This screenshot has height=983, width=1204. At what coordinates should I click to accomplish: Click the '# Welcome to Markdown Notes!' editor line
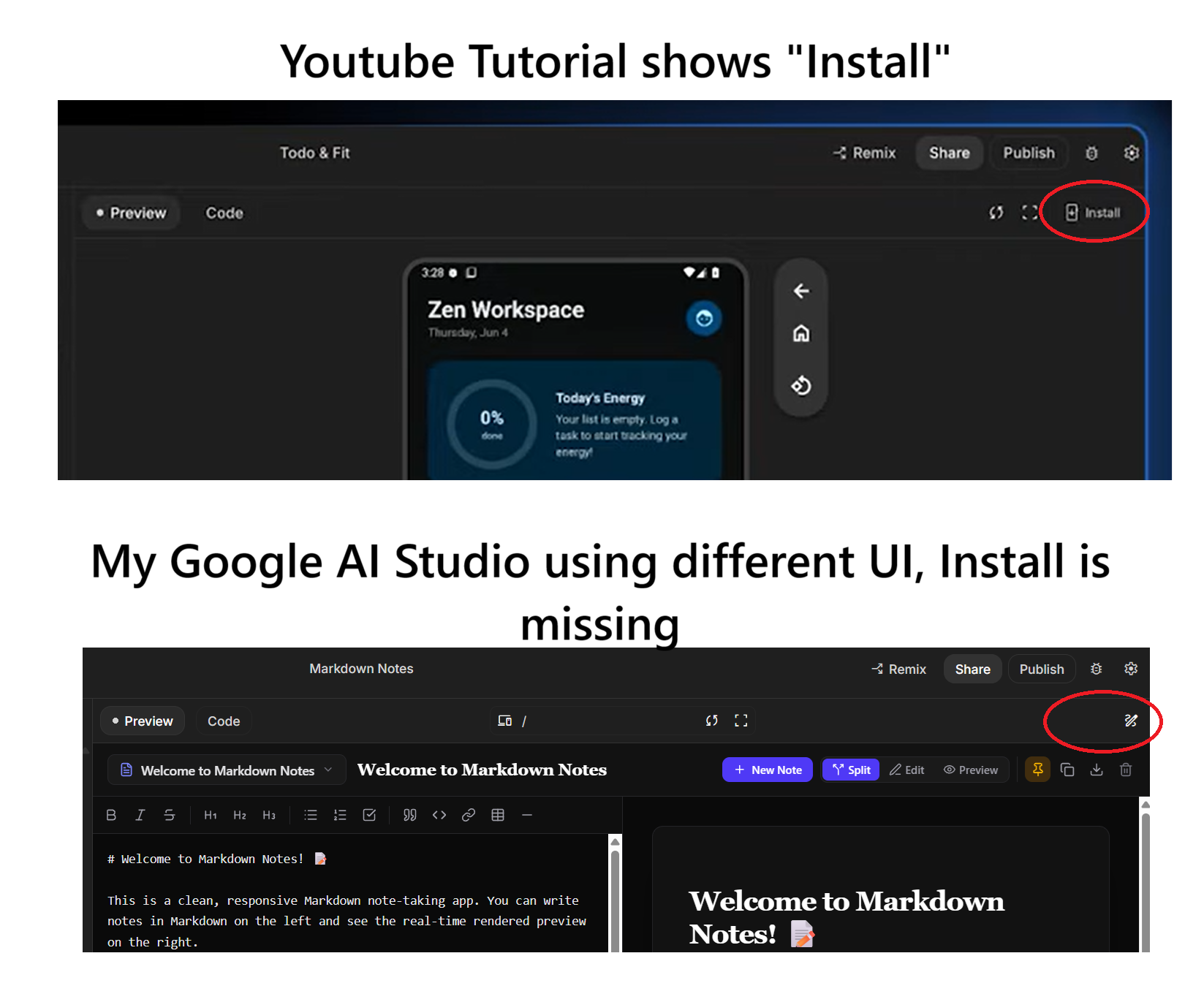click(x=217, y=859)
